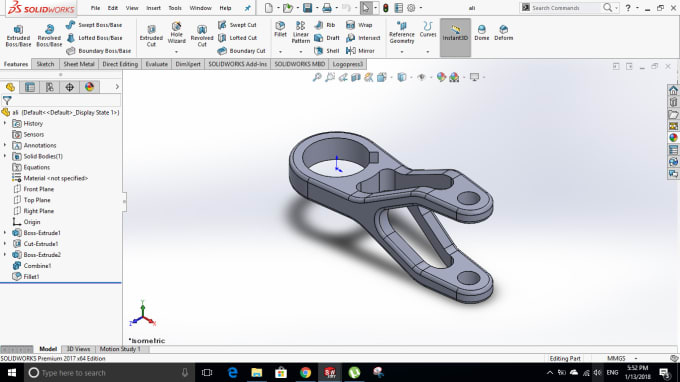Open the Windows Start menu
680x382 pixels.
[x=12, y=372]
